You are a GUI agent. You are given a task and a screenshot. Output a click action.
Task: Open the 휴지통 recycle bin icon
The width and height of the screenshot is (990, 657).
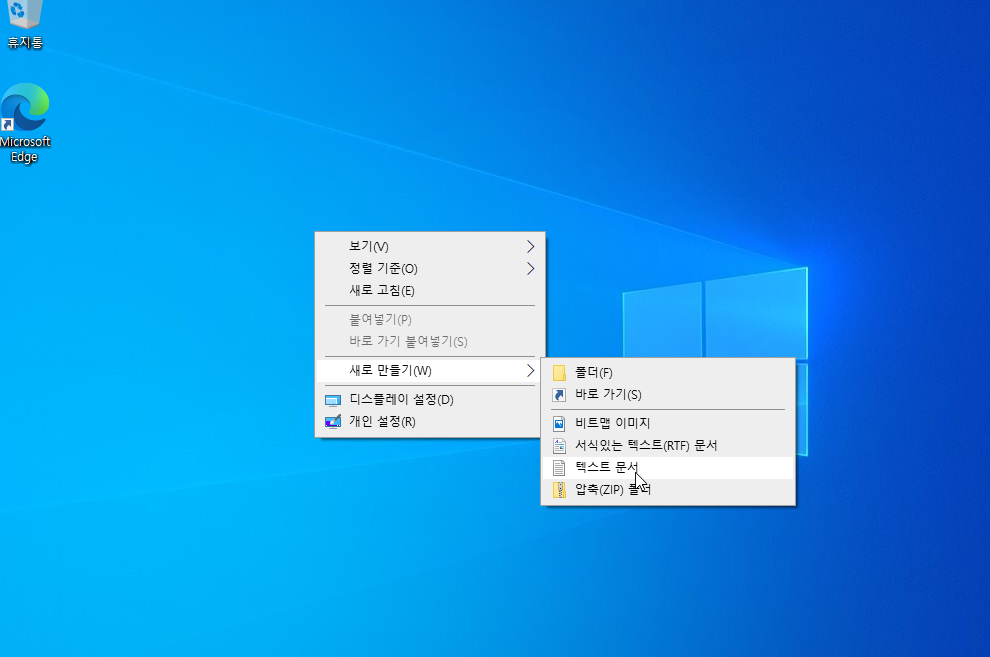click(25, 24)
